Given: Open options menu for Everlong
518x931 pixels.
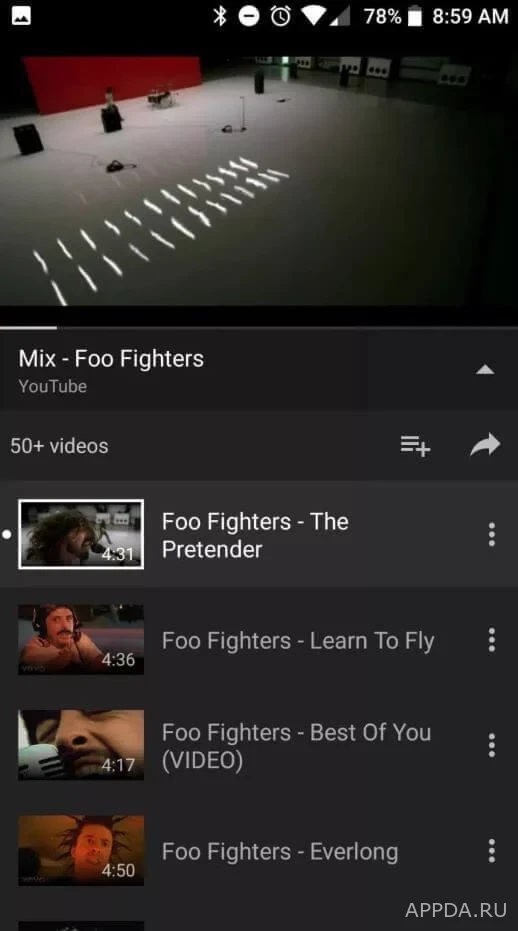Looking at the screenshot, I should click(x=491, y=851).
